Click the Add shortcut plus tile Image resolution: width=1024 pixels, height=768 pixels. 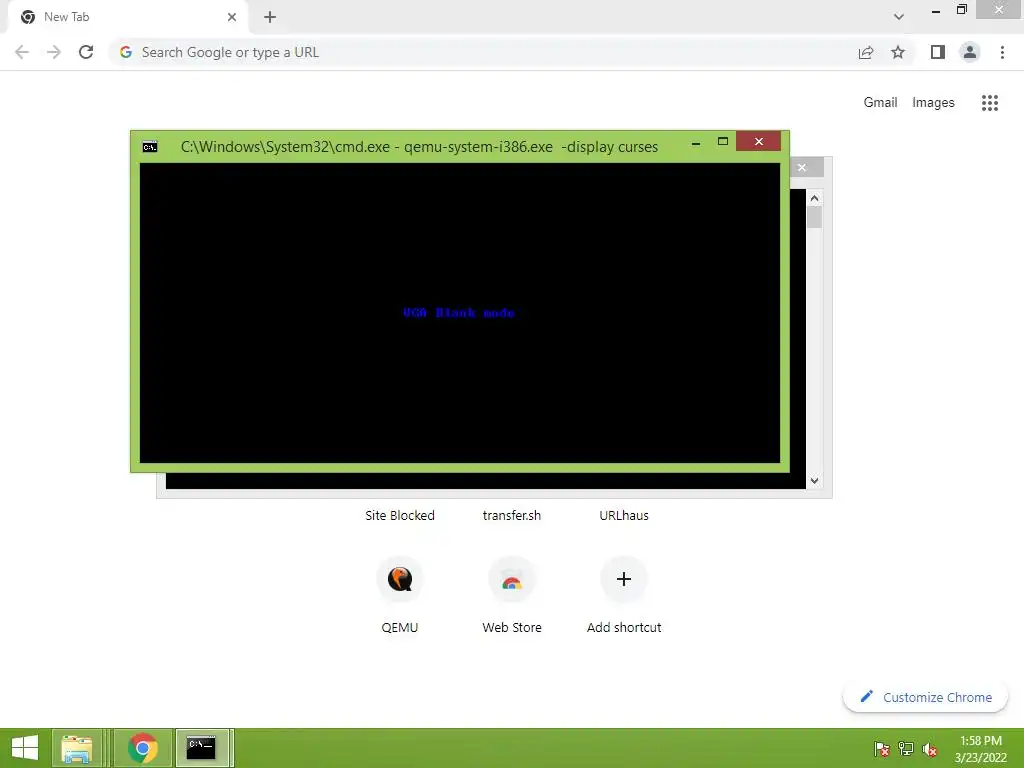624,579
